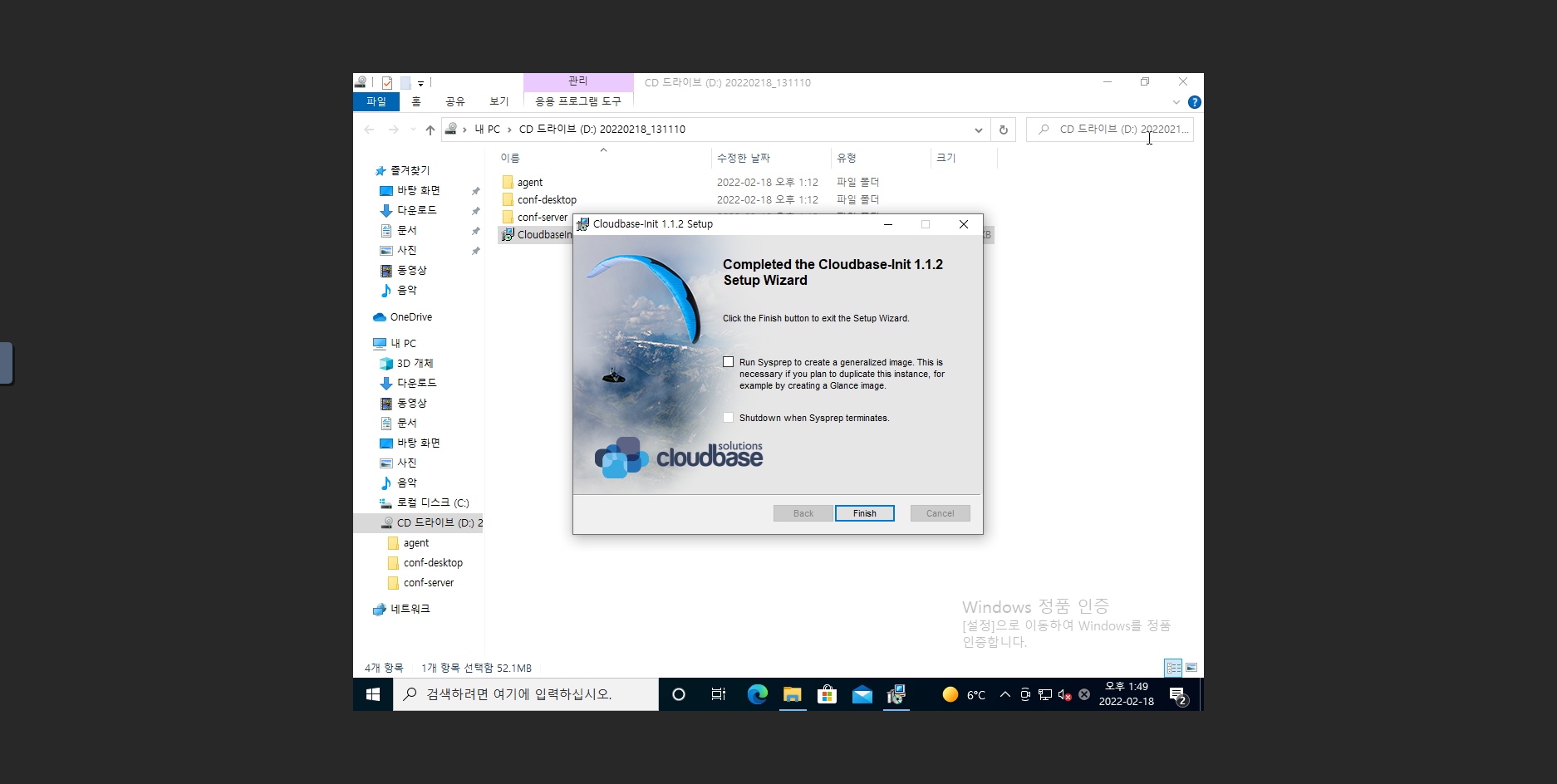Switch to the large icons view layout icon

(1191, 668)
